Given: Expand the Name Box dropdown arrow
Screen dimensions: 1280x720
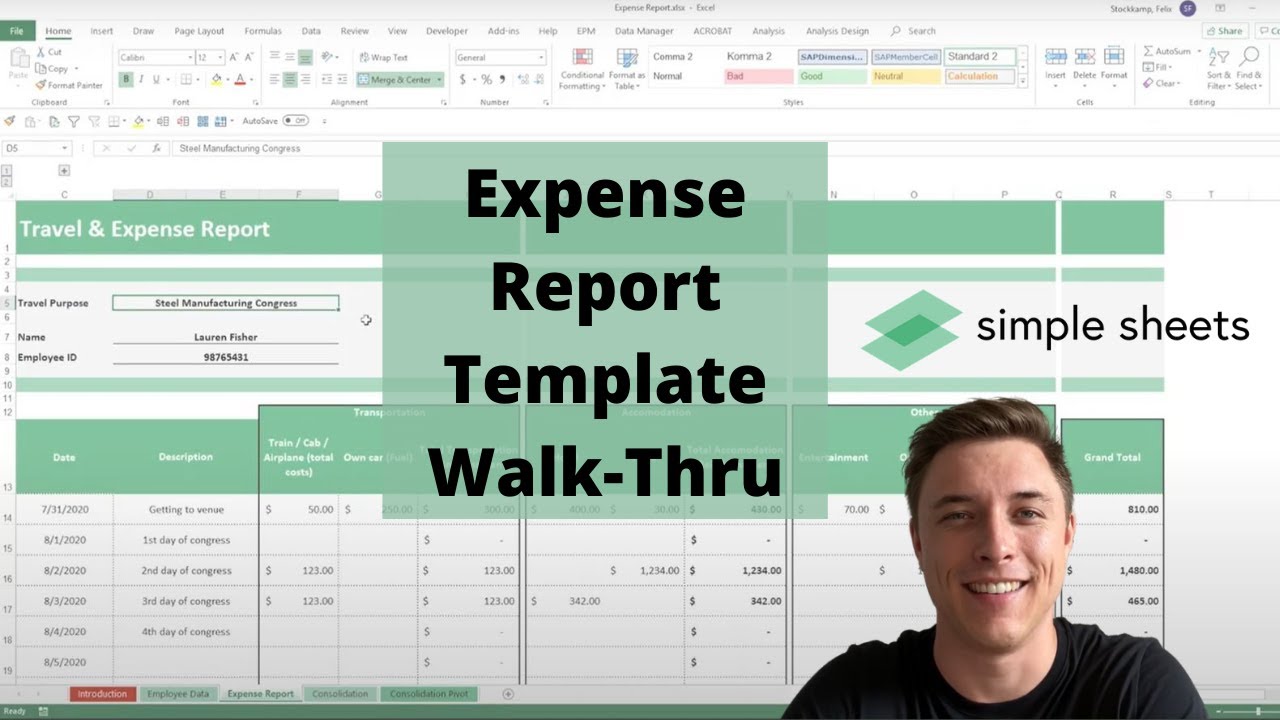Looking at the screenshot, I should pyautogui.click(x=64, y=148).
